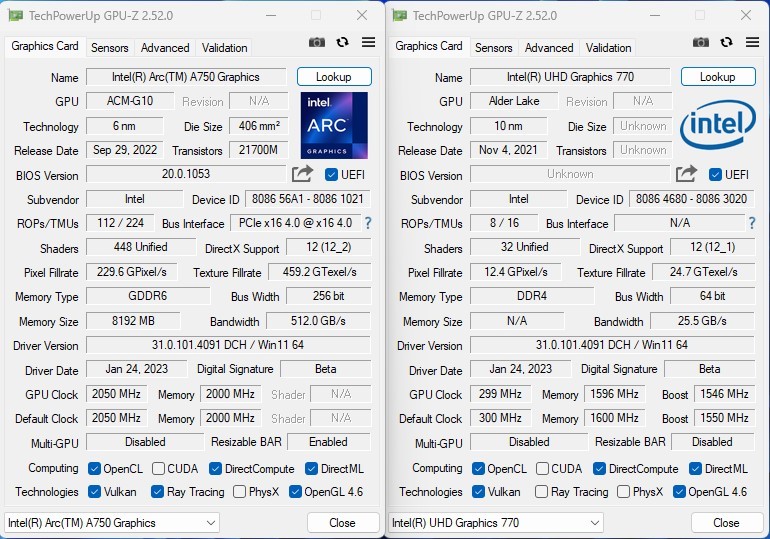Viewport: 770px width, 539px height.
Task: Click refresh icon in right GPU-Z window
Action: [x=726, y=42]
